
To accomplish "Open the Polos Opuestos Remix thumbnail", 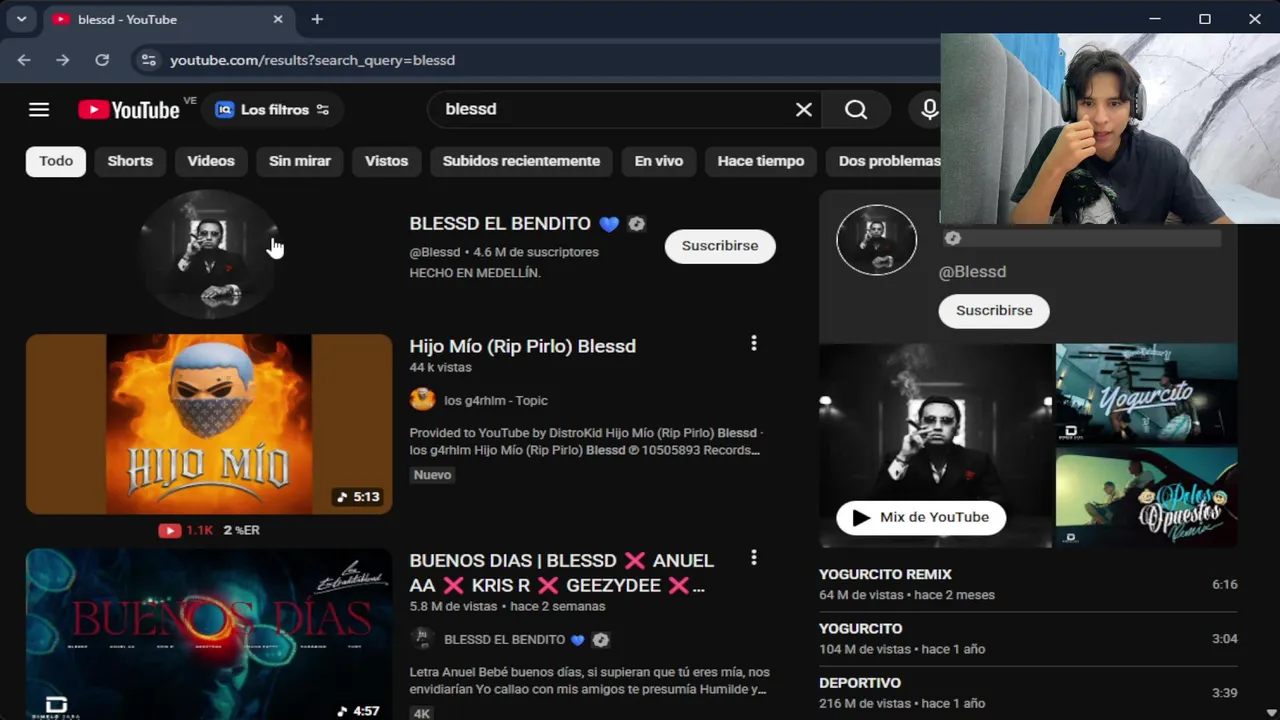I will point(1146,496).
